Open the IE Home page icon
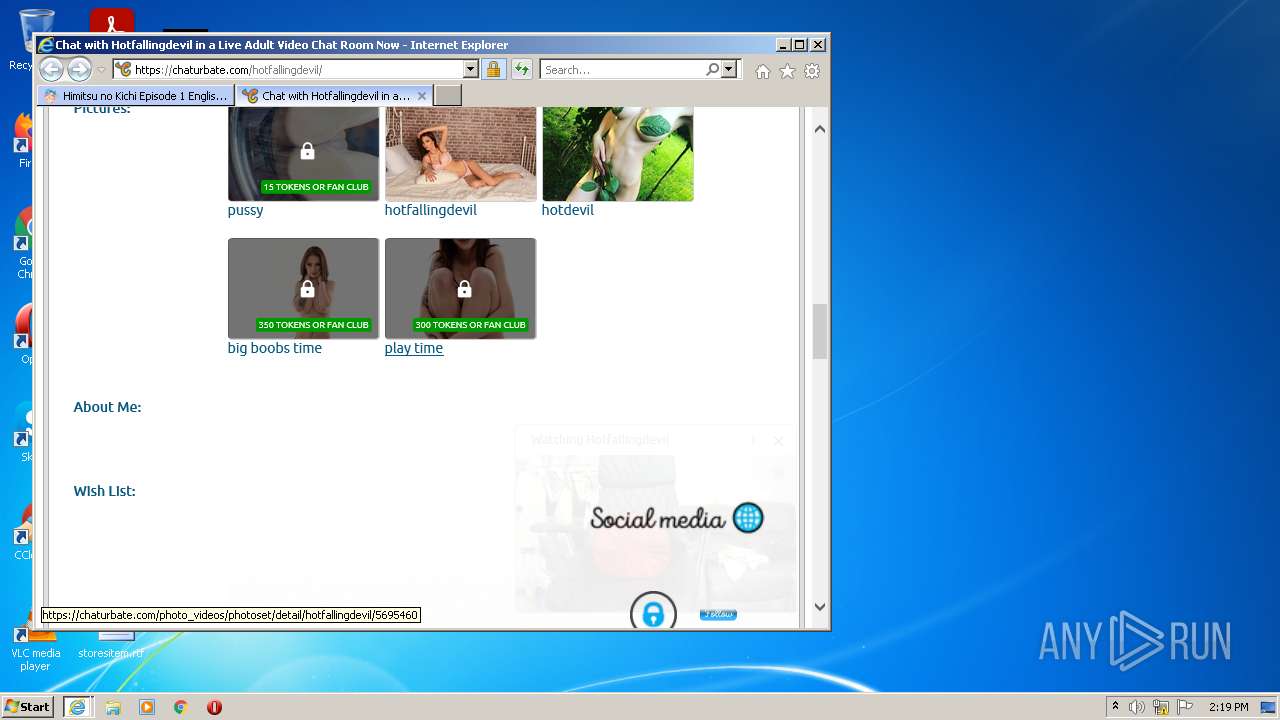This screenshot has height=720, width=1280. click(x=763, y=71)
